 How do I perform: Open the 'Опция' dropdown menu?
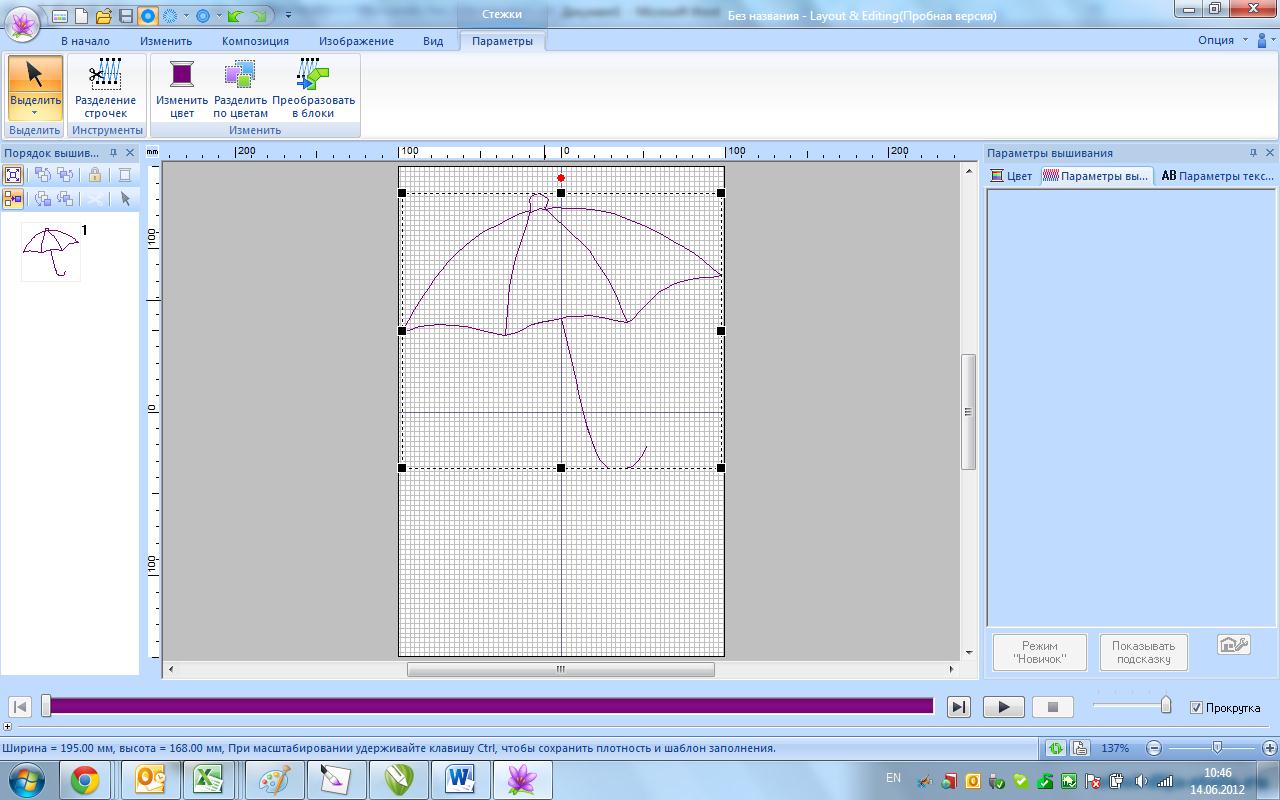click(1222, 41)
